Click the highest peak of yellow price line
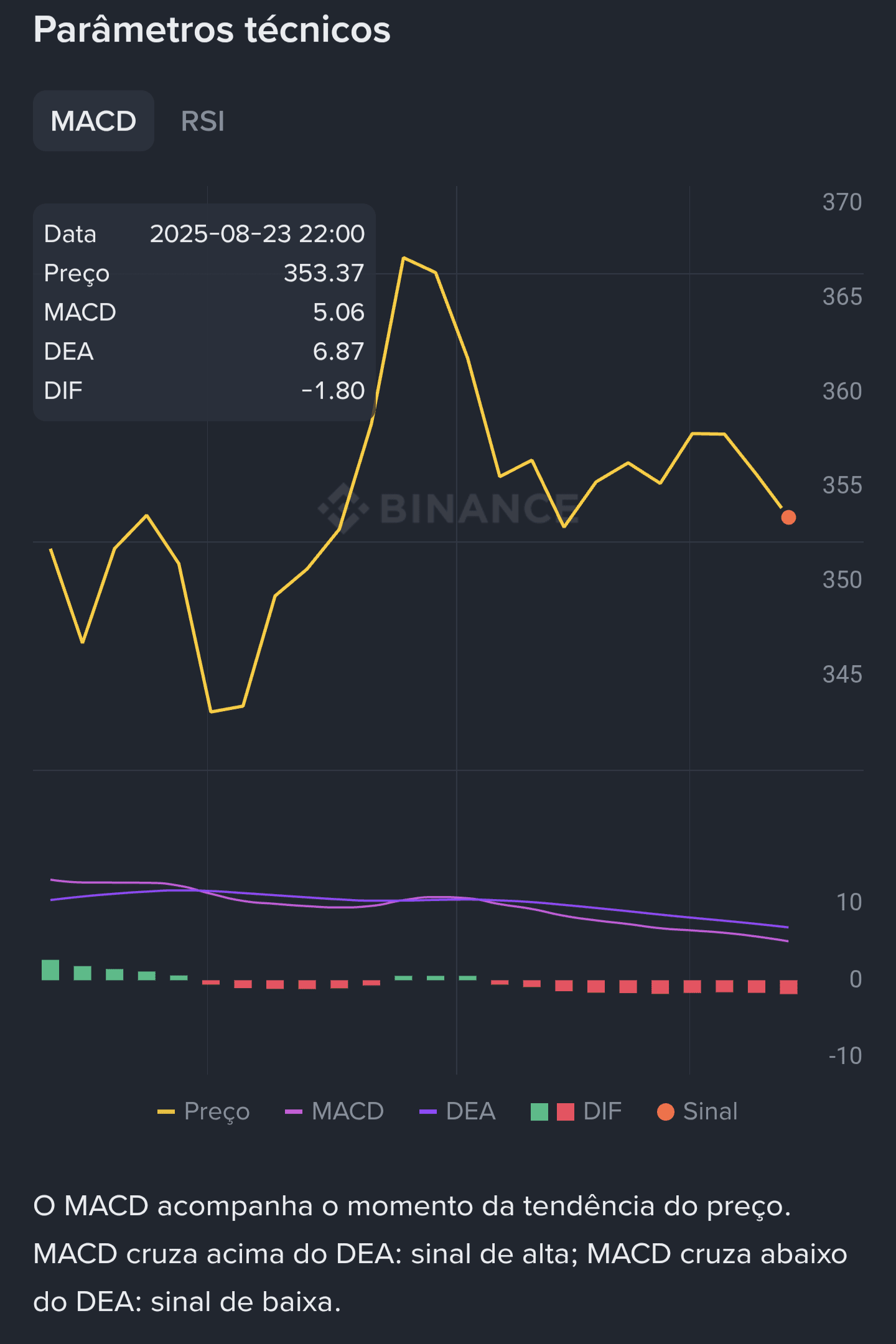Viewport: 896px width, 1344px height. coord(404,258)
